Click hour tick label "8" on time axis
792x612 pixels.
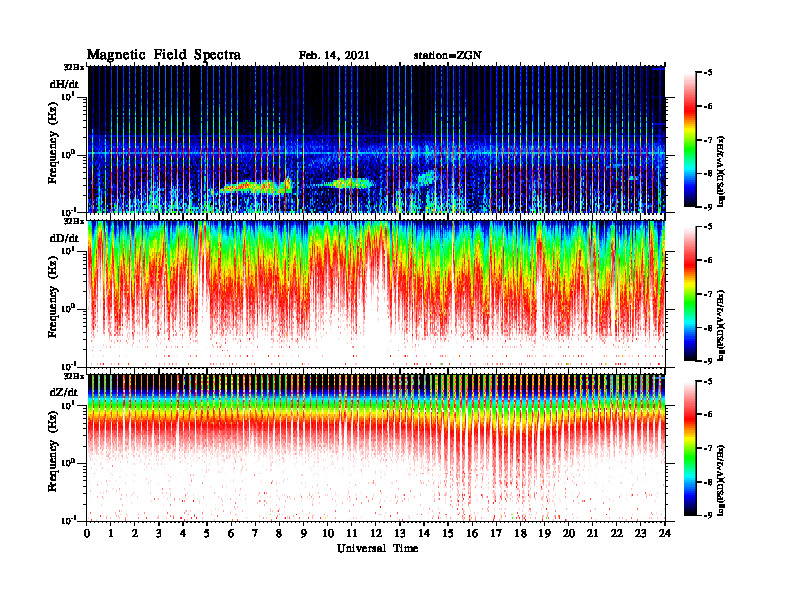coord(279,534)
